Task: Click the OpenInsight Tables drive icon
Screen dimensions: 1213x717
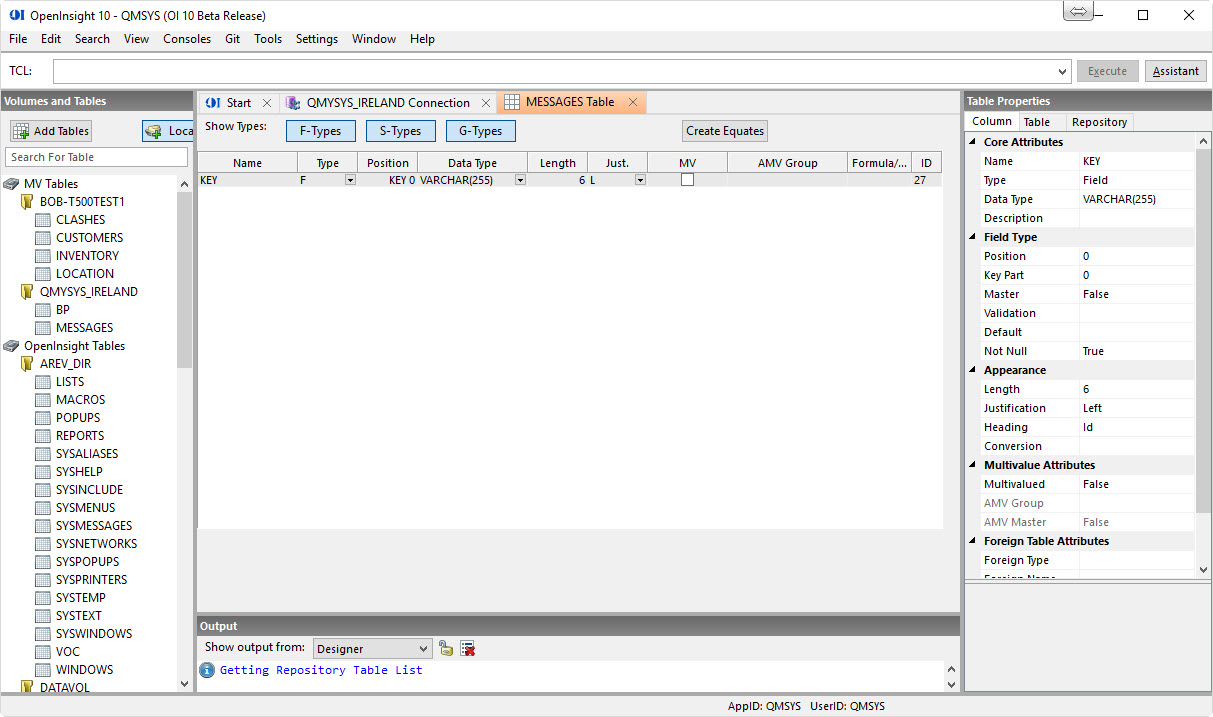Action: tap(11, 346)
